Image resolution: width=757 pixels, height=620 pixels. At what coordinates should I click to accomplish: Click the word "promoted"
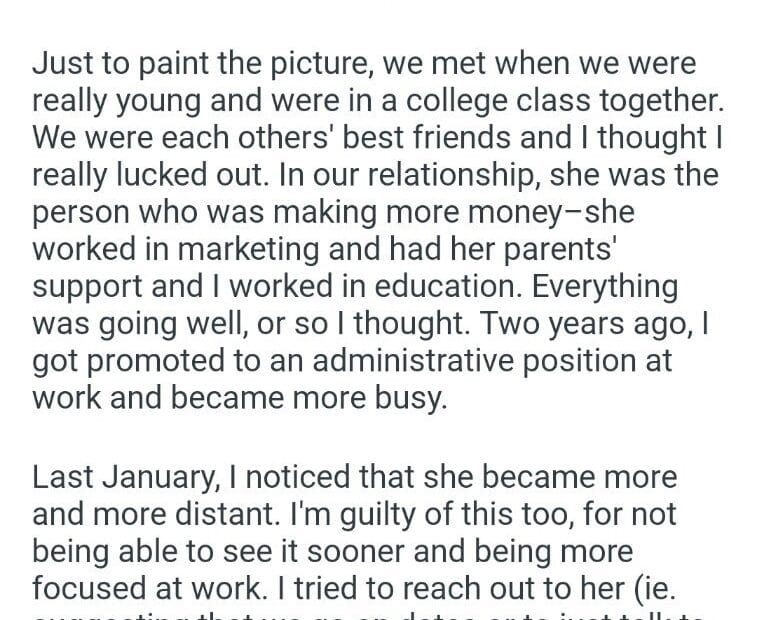[160, 358]
